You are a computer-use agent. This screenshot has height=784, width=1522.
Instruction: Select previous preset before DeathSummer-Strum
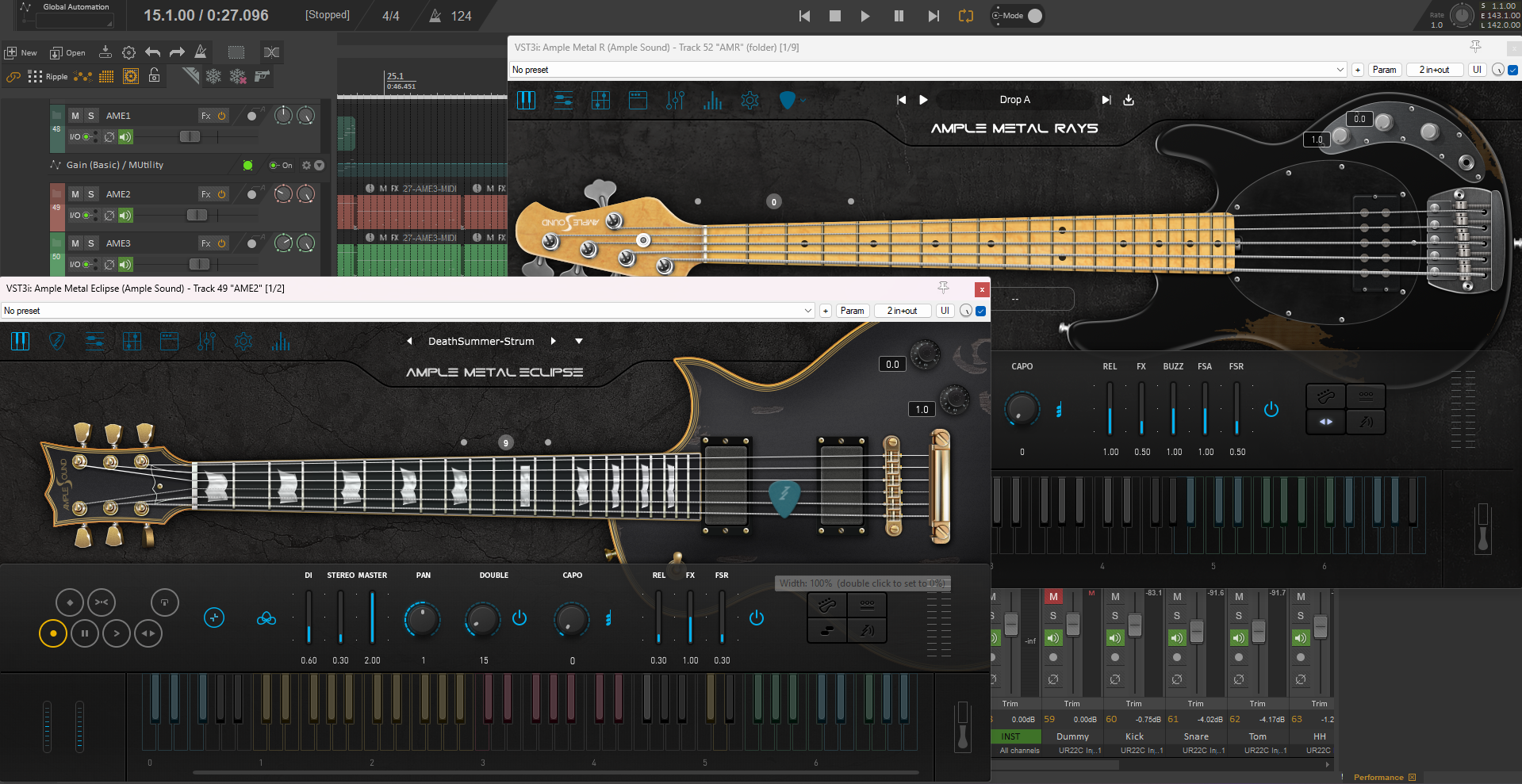click(409, 341)
